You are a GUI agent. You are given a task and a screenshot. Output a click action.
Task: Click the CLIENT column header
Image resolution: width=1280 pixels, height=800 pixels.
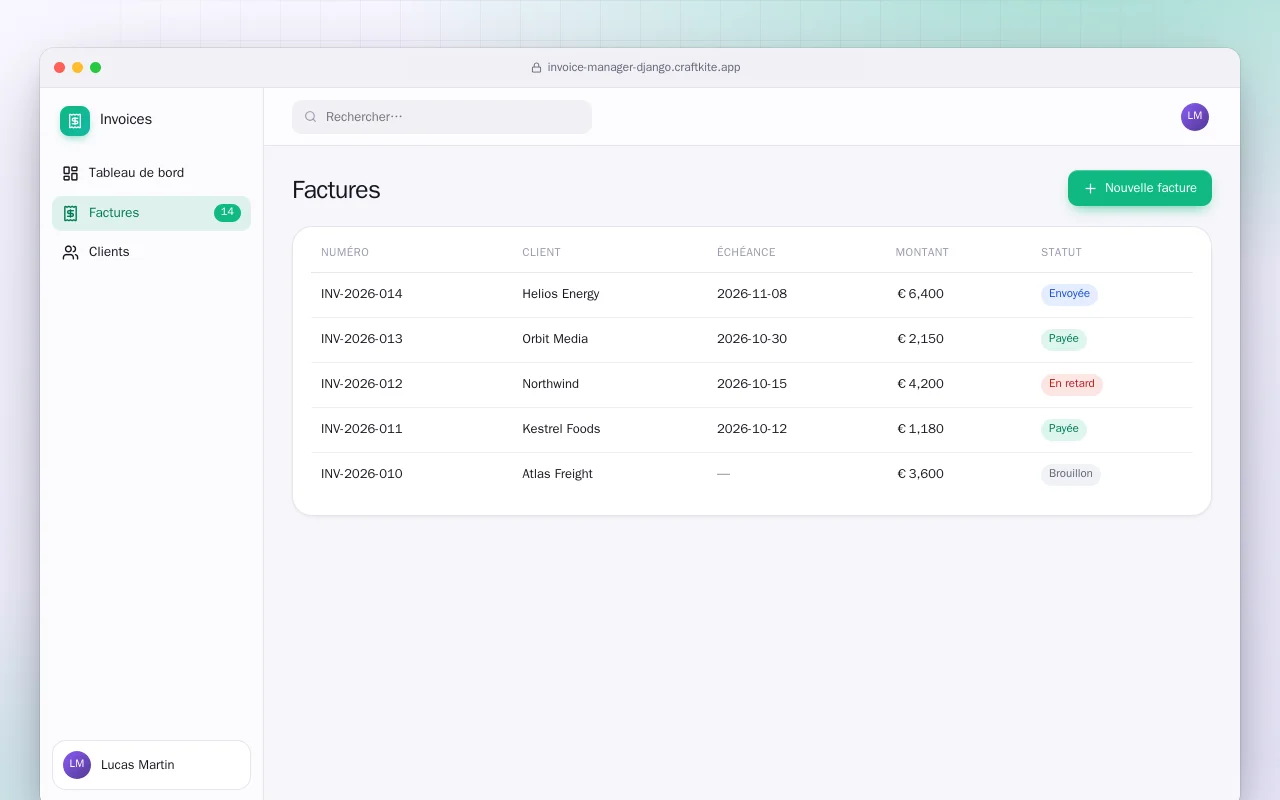[541, 253]
